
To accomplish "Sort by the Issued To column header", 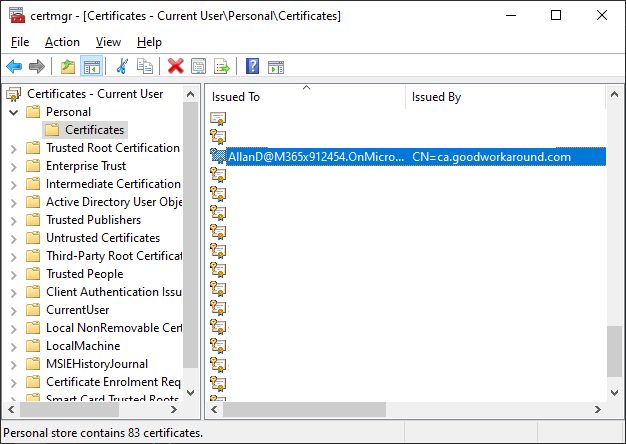I will (306, 97).
